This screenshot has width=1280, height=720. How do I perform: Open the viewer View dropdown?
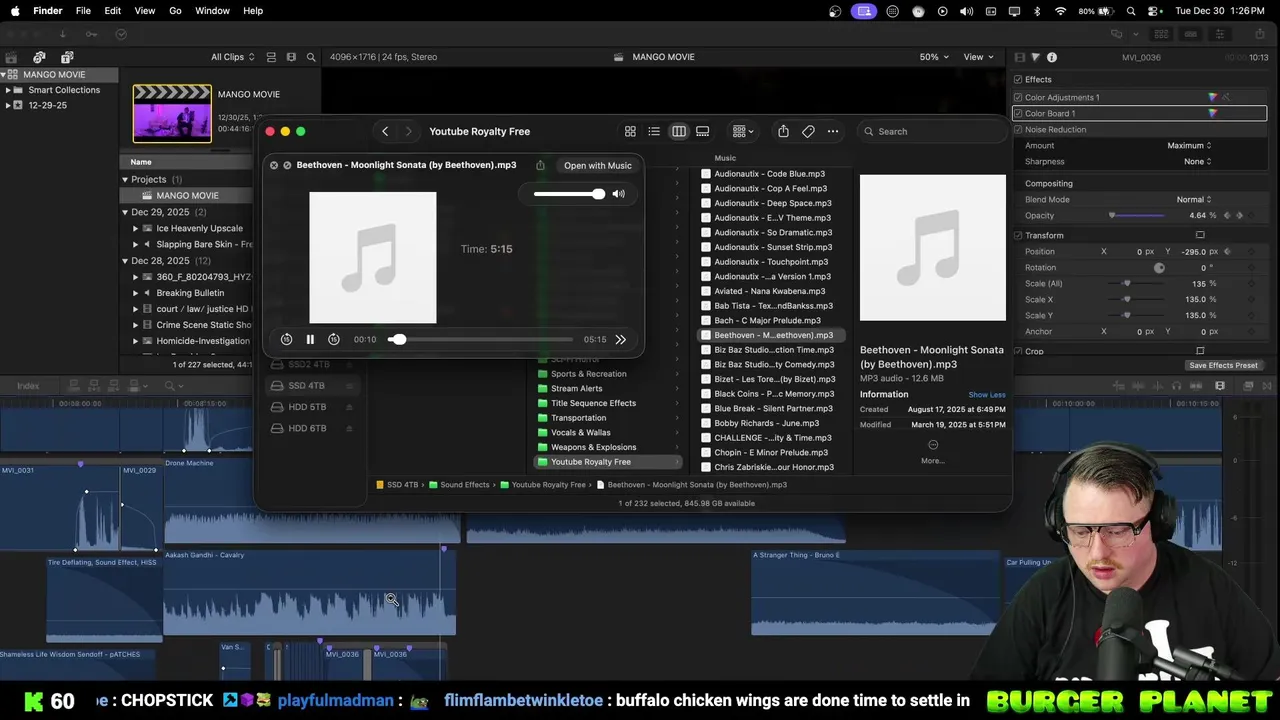click(x=978, y=57)
